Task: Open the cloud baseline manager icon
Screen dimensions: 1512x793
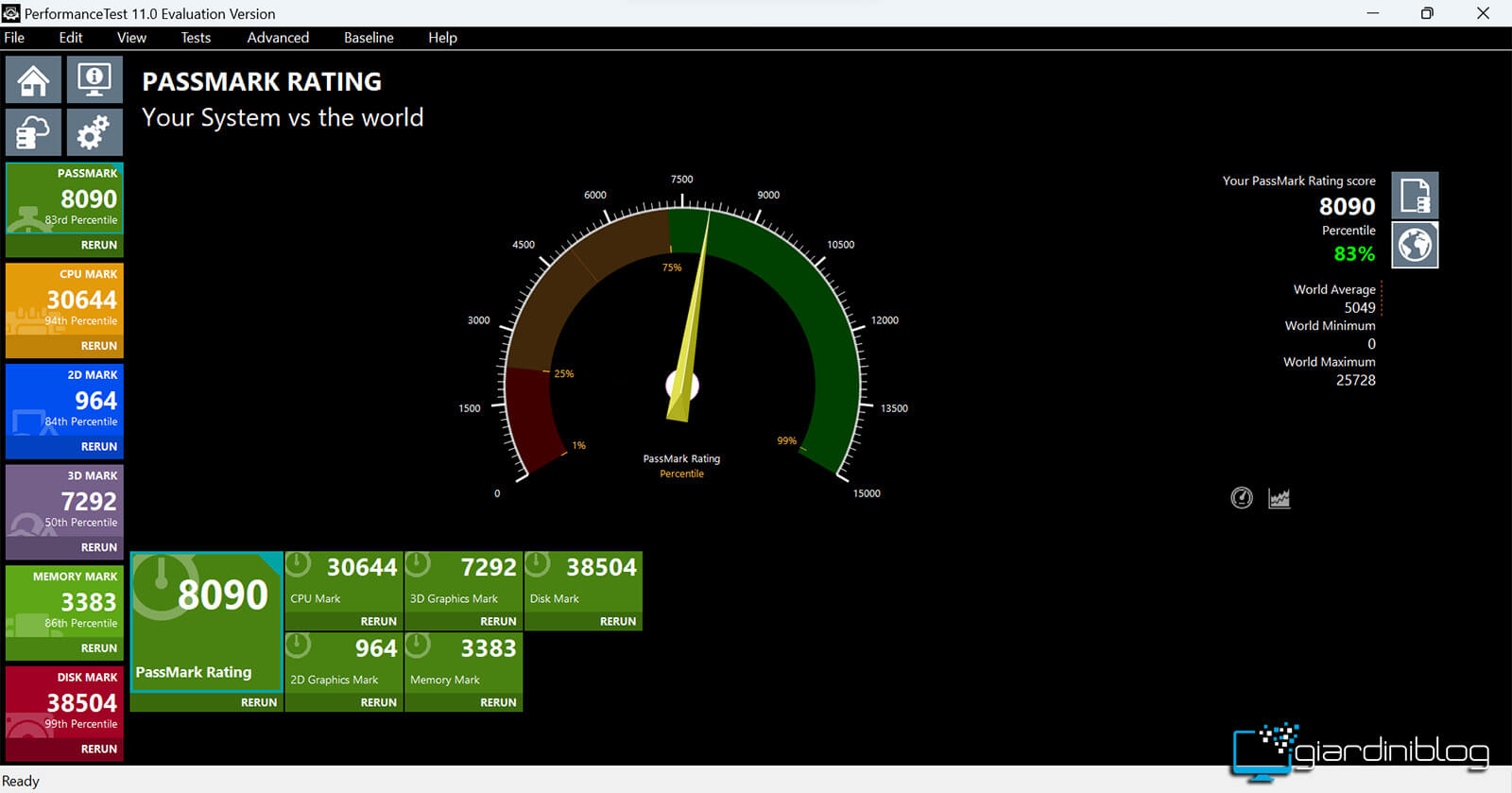Action: (x=33, y=131)
